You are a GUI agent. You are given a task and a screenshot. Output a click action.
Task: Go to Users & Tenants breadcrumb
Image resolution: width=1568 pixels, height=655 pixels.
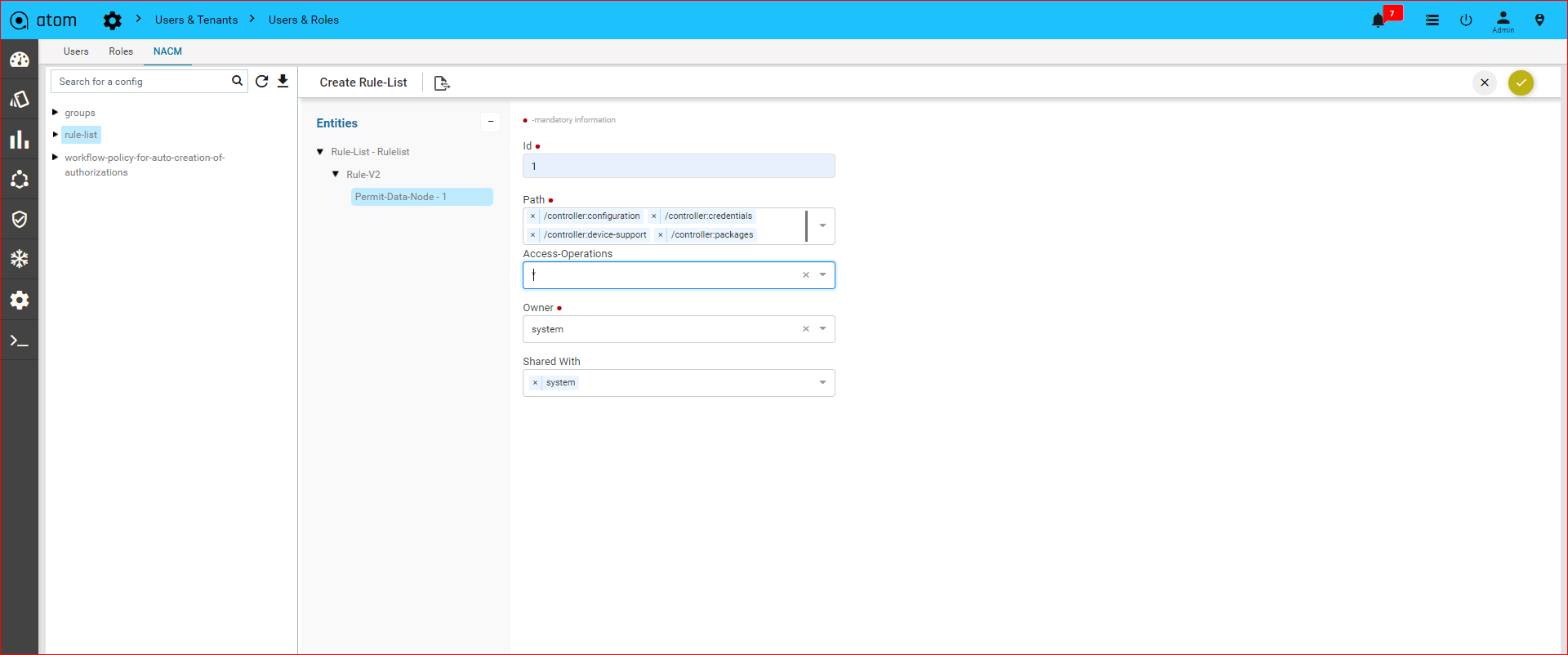pyautogui.click(x=196, y=20)
